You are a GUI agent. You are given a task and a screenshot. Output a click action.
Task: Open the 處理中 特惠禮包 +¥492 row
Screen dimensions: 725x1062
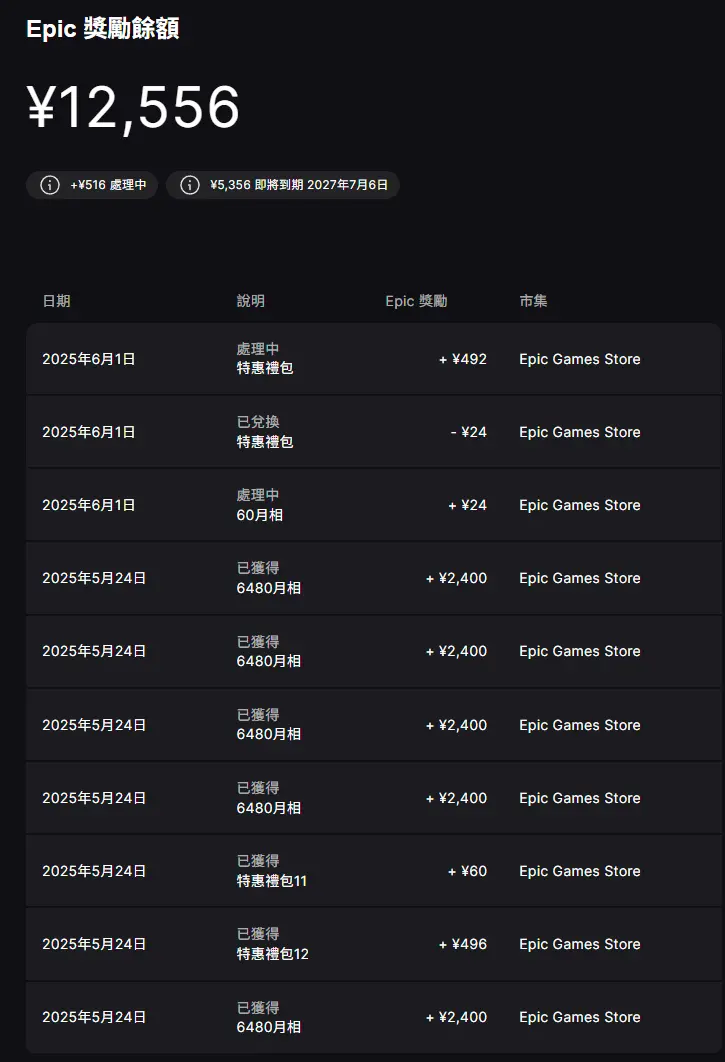pyautogui.click(x=373, y=359)
